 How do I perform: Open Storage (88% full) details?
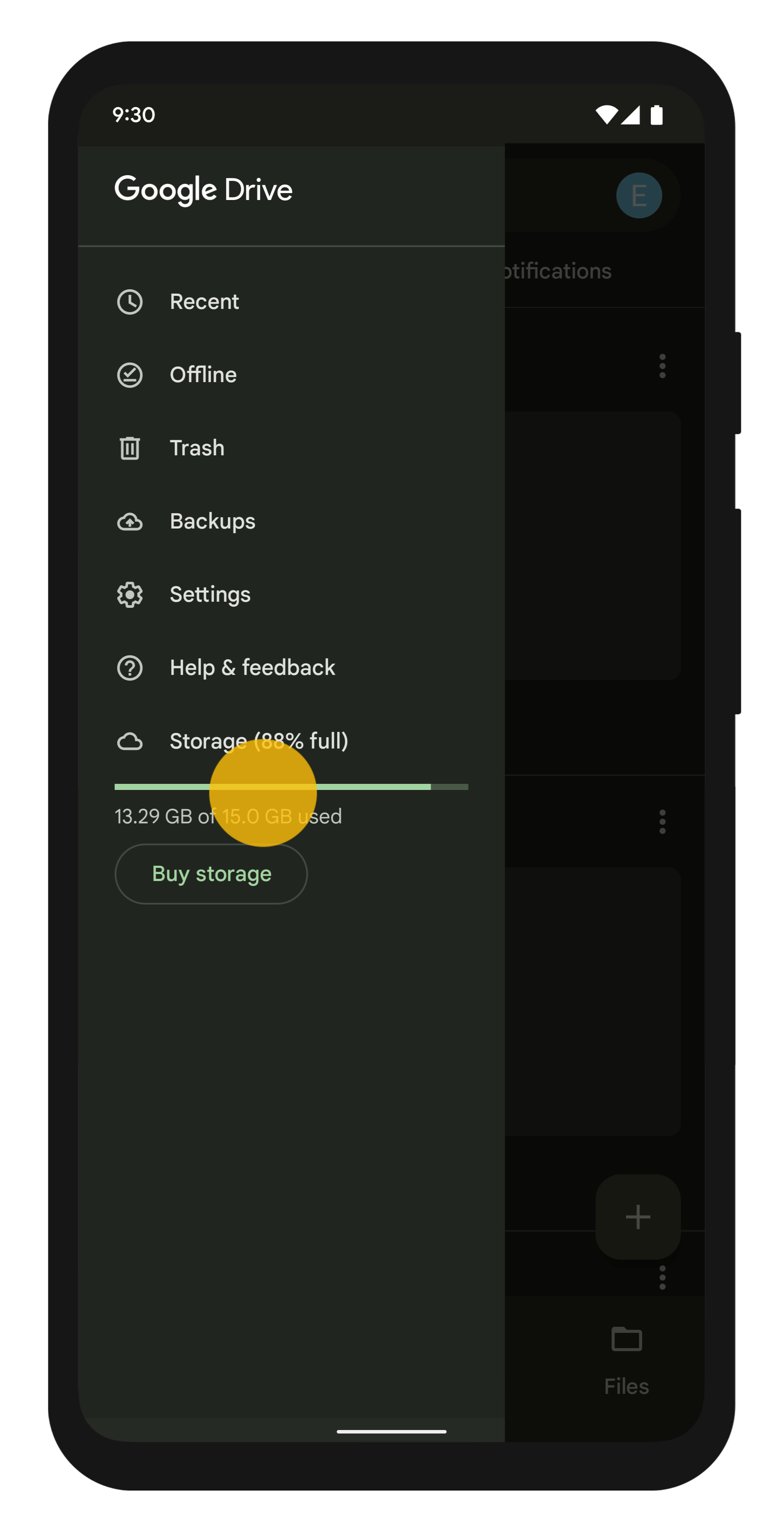click(259, 741)
